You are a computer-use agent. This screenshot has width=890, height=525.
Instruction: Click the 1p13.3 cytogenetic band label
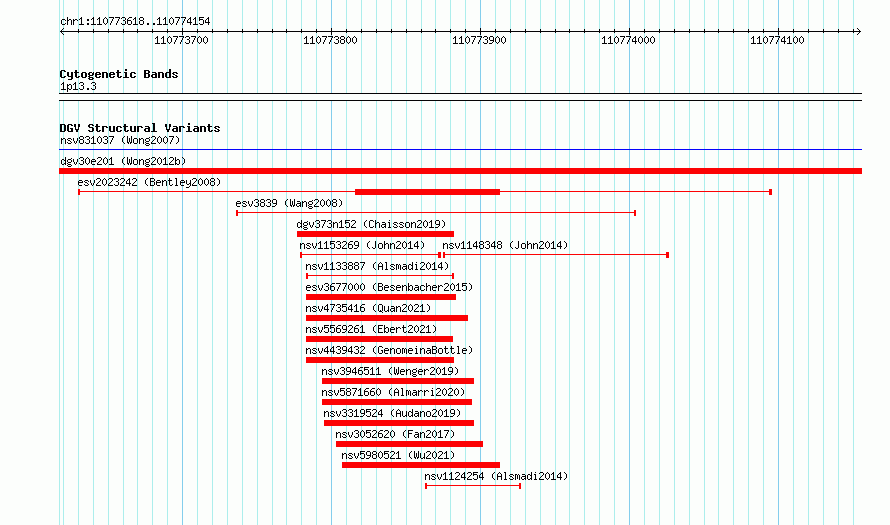(78, 86)
